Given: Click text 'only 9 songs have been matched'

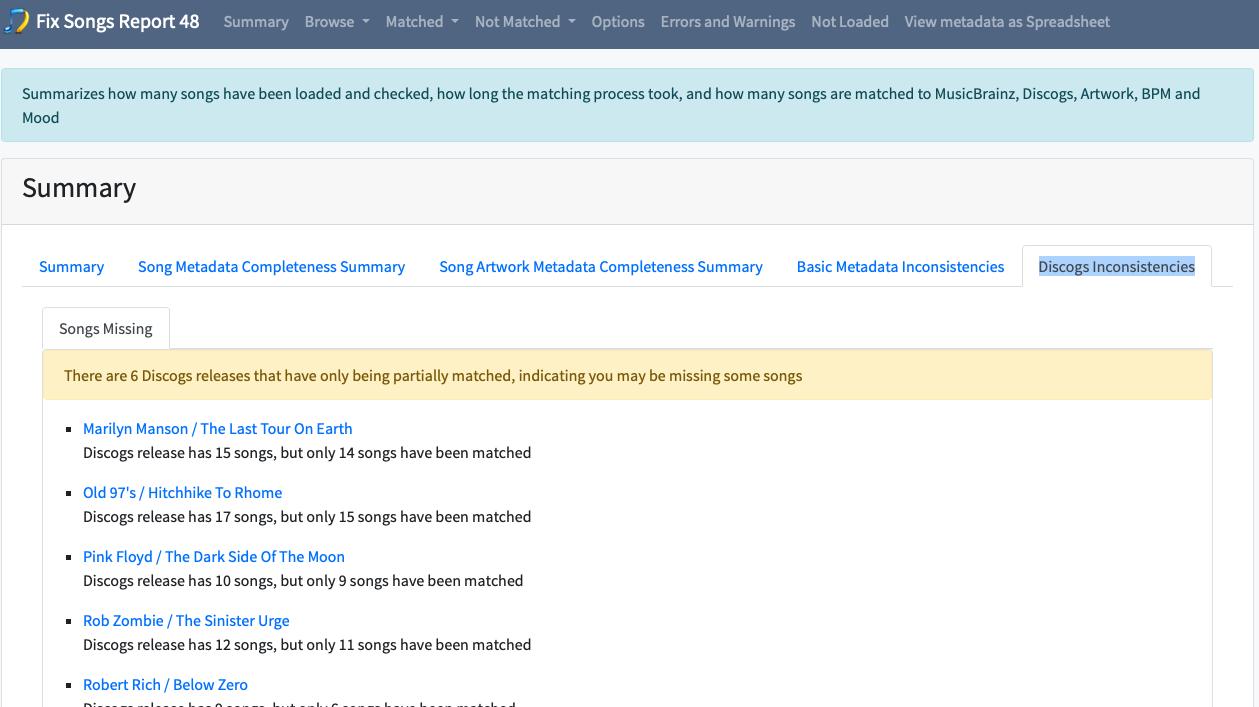Looking at the screenshot, I should [414, 580].
